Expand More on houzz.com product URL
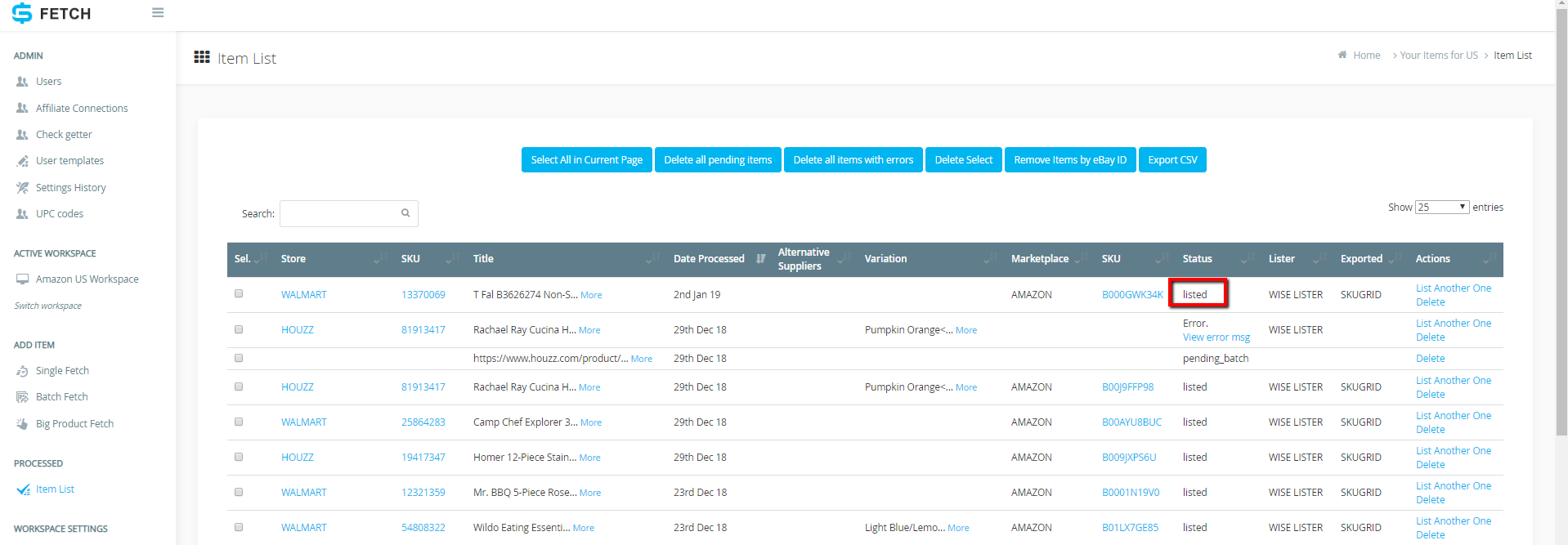The width and height of the screenshot is (1568, 545). pyautogui.click(x=642, y=359)
